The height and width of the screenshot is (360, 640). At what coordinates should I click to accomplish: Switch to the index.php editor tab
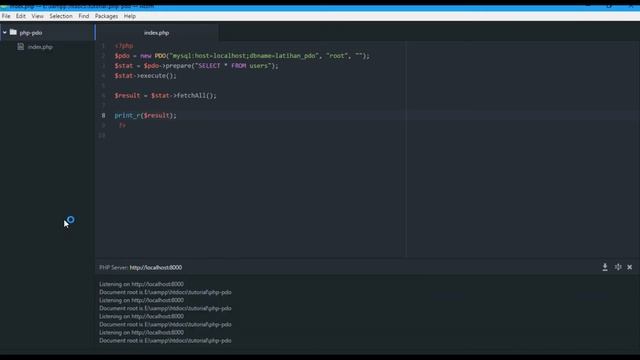pos(157,33)
